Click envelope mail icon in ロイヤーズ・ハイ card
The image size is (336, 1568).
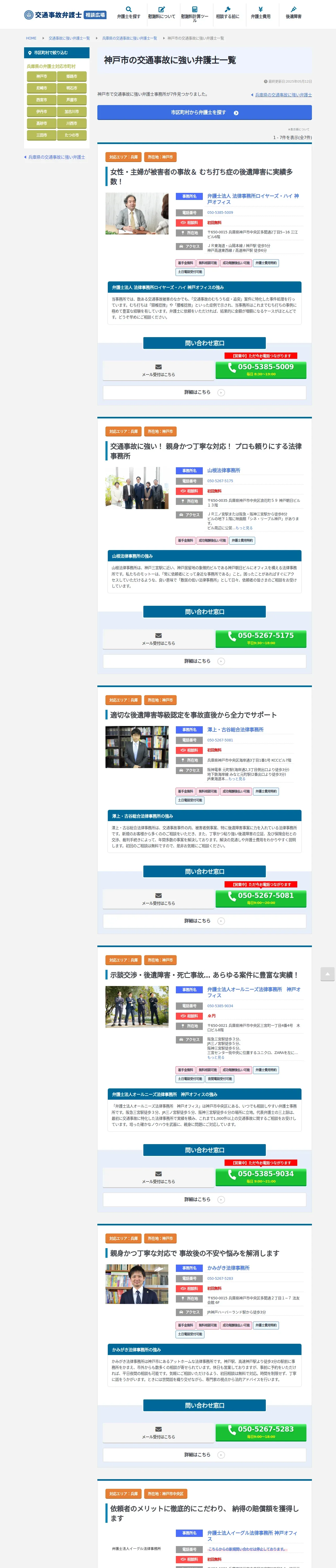tap(159, 367)
